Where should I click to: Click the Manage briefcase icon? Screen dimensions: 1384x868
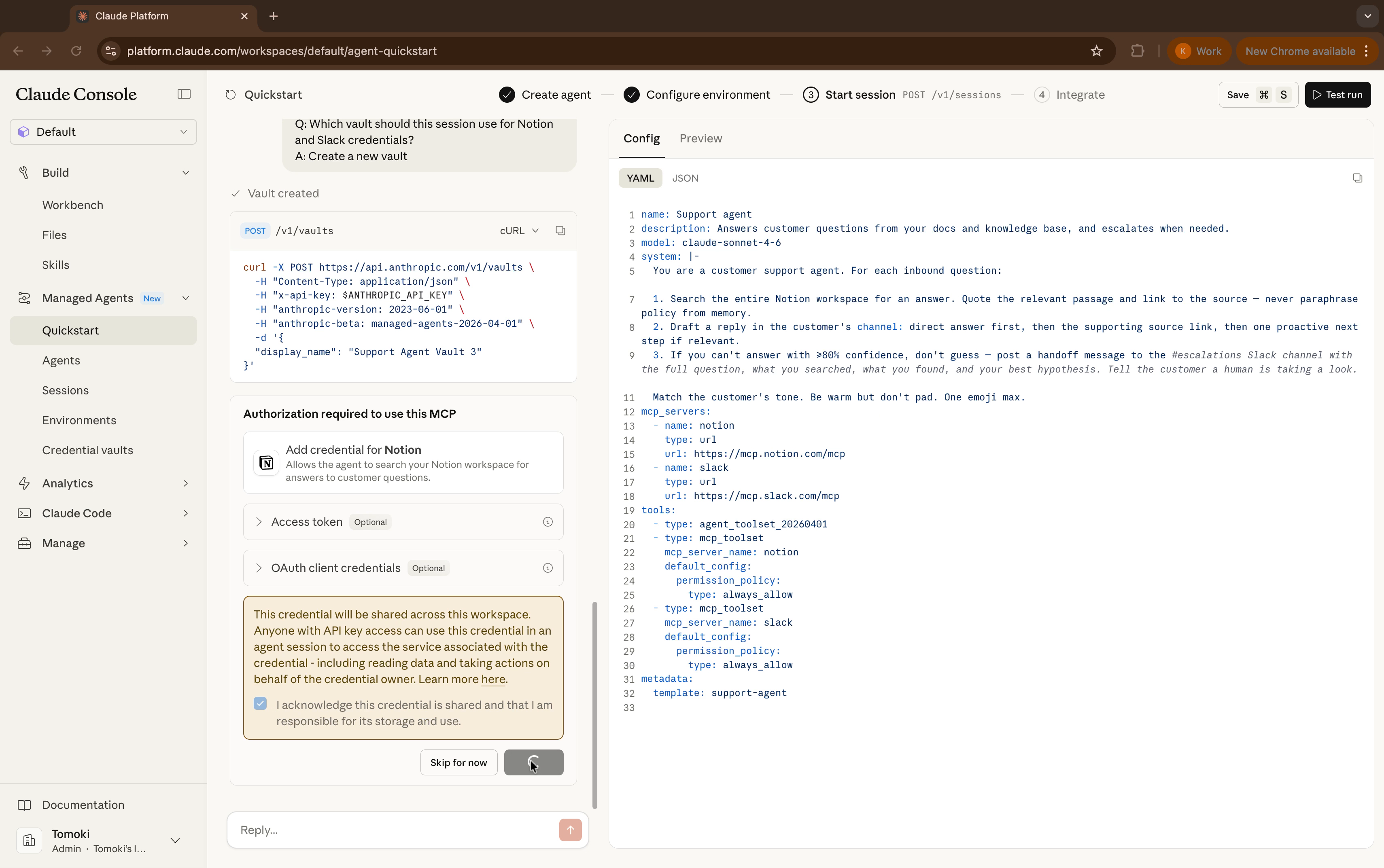pos(23,543)
